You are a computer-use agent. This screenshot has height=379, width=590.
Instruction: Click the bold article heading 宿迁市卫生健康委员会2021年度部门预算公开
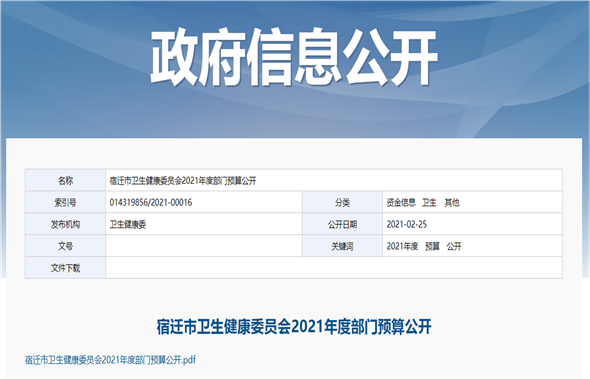pos(294,327)
